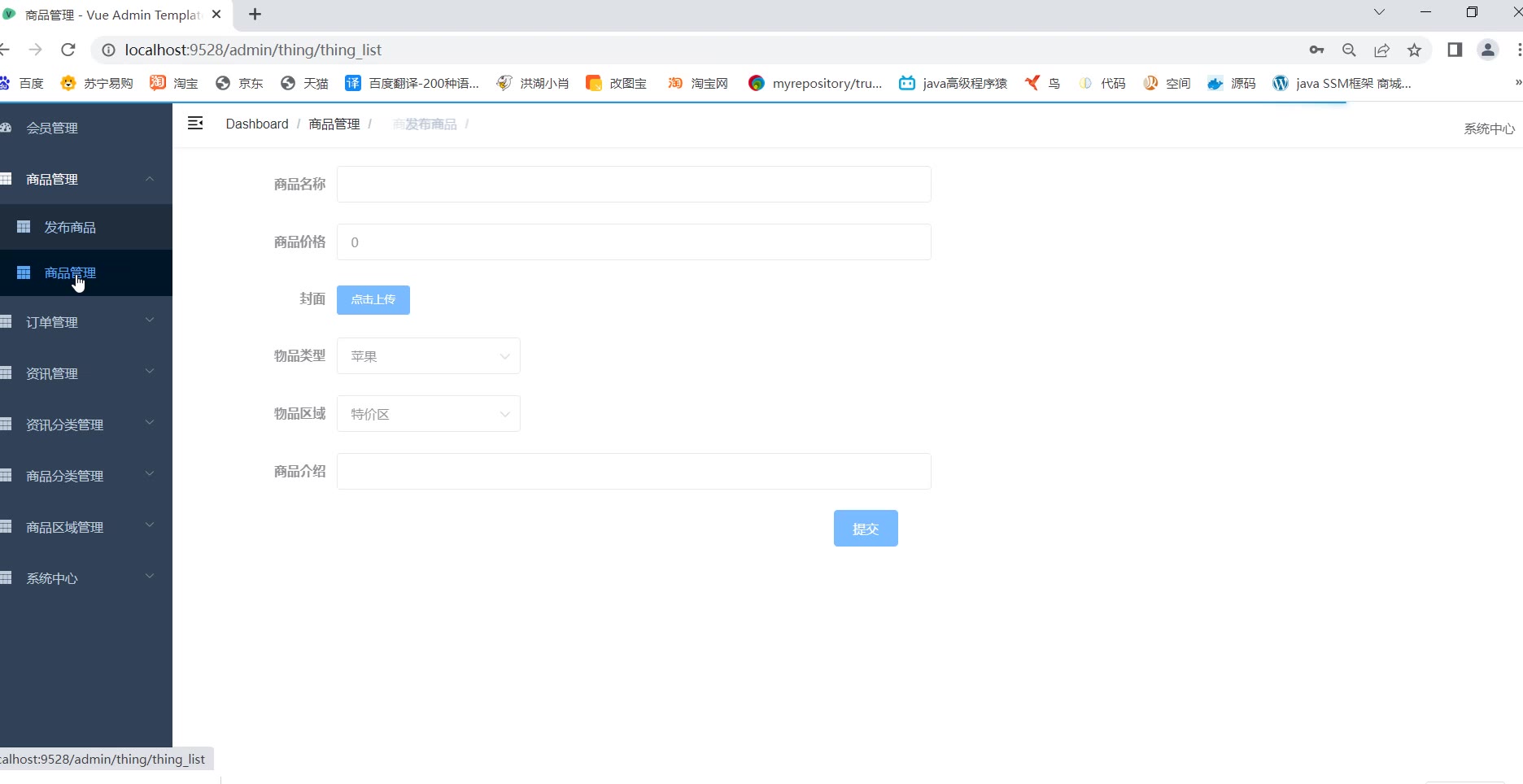Image resolution: width=1523 pixels, height=784 pixels.
Task: Open the 淘宝网 bookmark
Action: click(698, 83)
